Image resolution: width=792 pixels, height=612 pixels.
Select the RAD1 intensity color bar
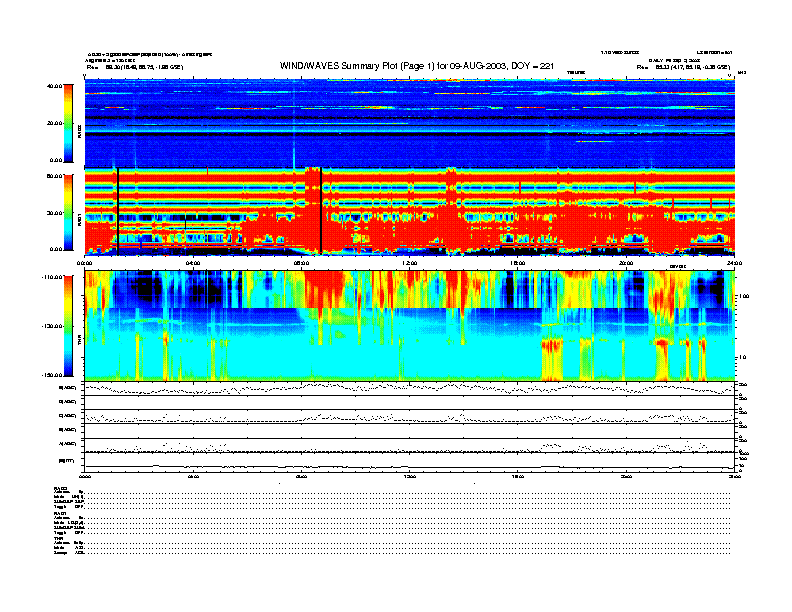(x=68, y=212)
